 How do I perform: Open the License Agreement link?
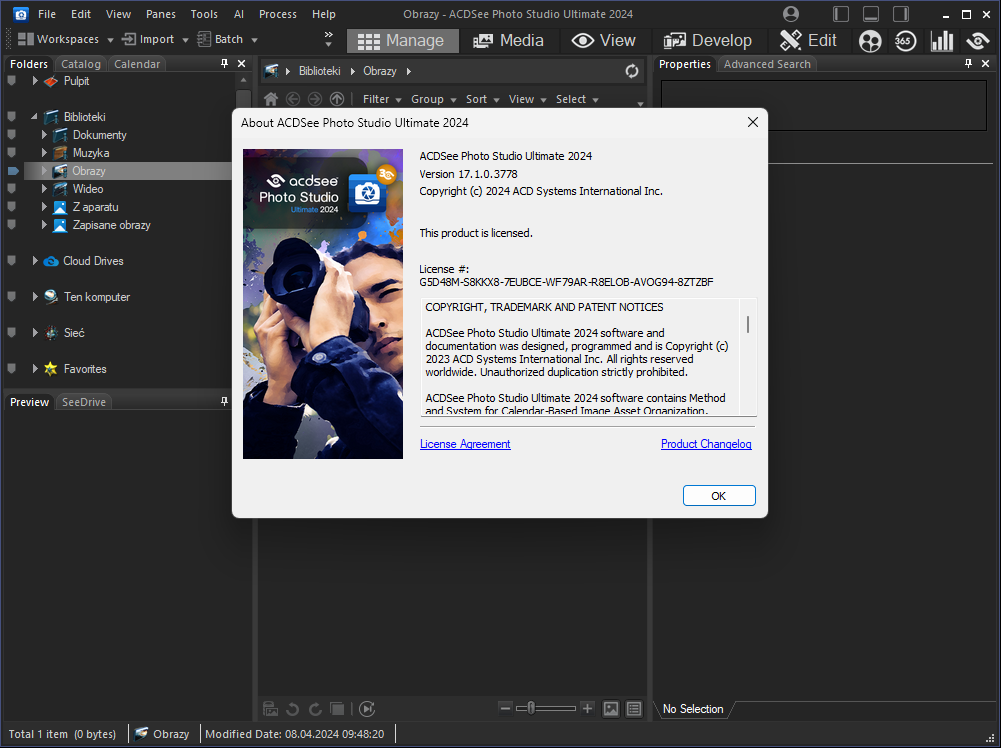(465, 444)
